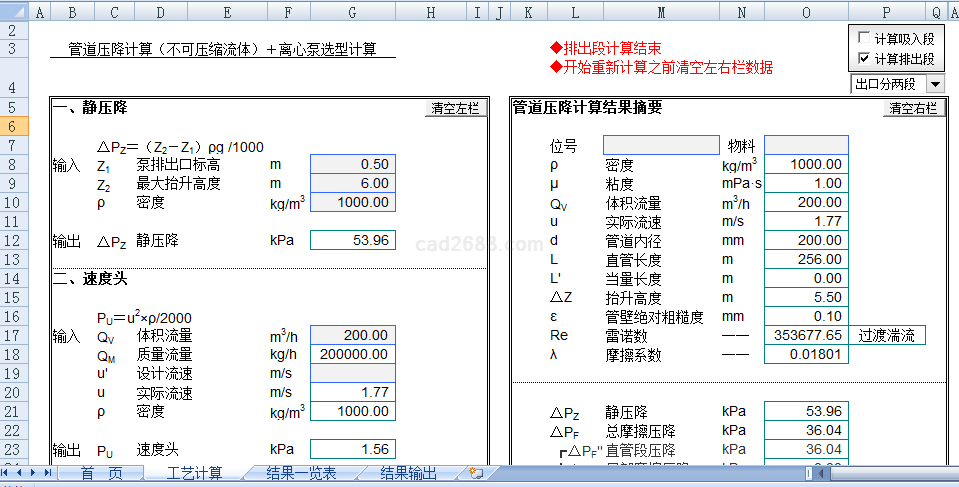Click the 泵排出口标高 input cell 0.50
Viewport: 959px width, 487px height.
click(x=352, y=165)
